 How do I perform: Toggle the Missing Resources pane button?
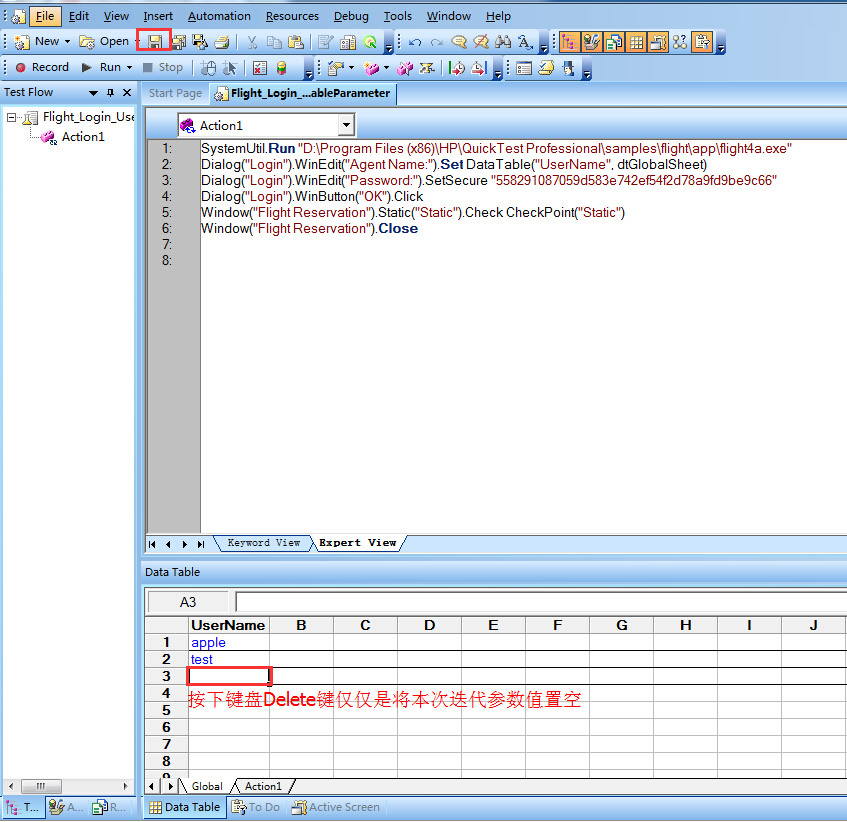pos(680,42)
